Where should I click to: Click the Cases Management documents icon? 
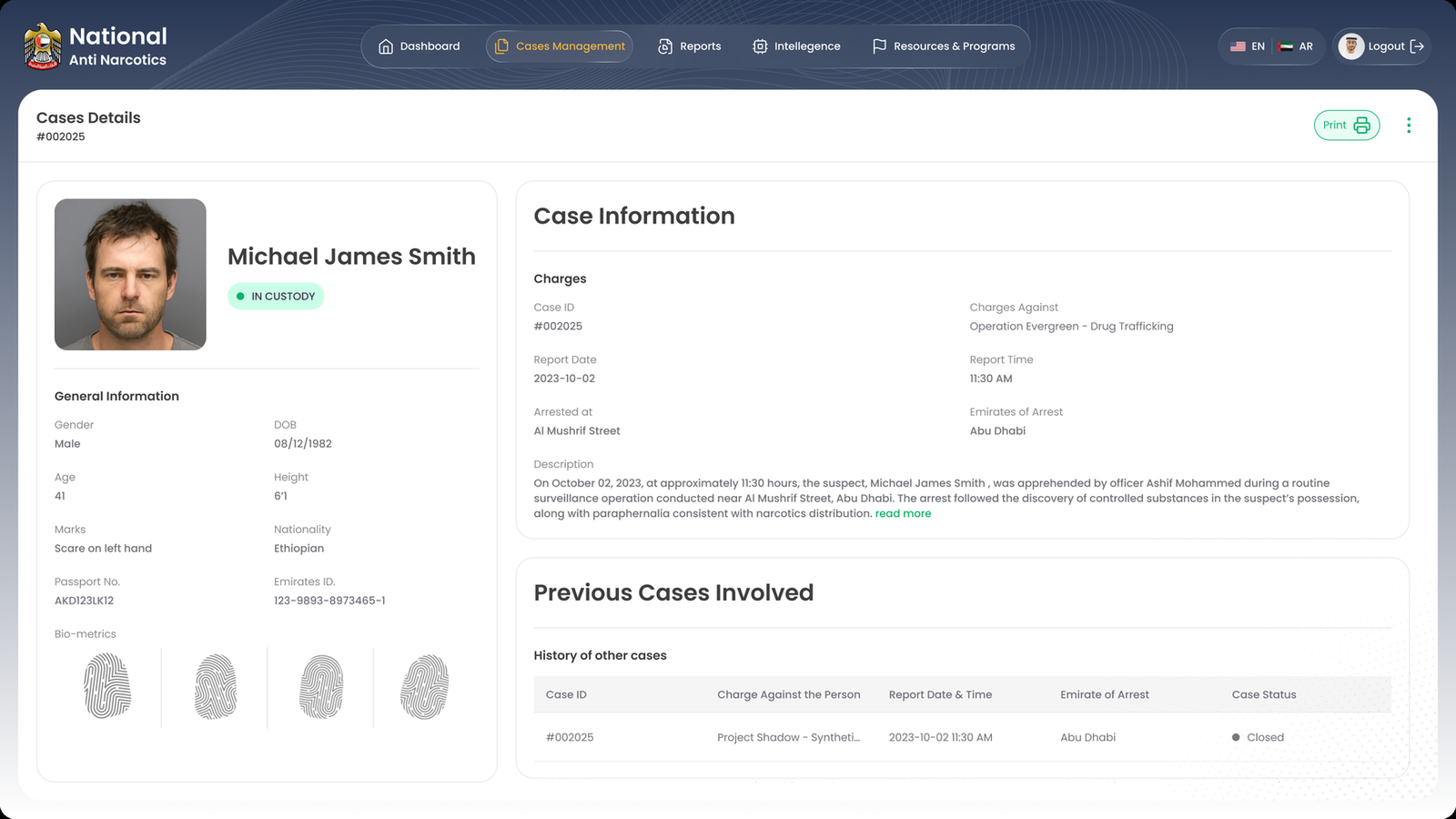(x=501, y=46)
